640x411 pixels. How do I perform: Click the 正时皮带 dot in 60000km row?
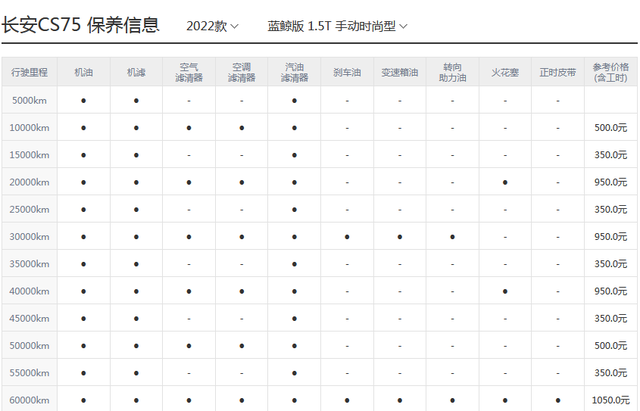point(558,400)
